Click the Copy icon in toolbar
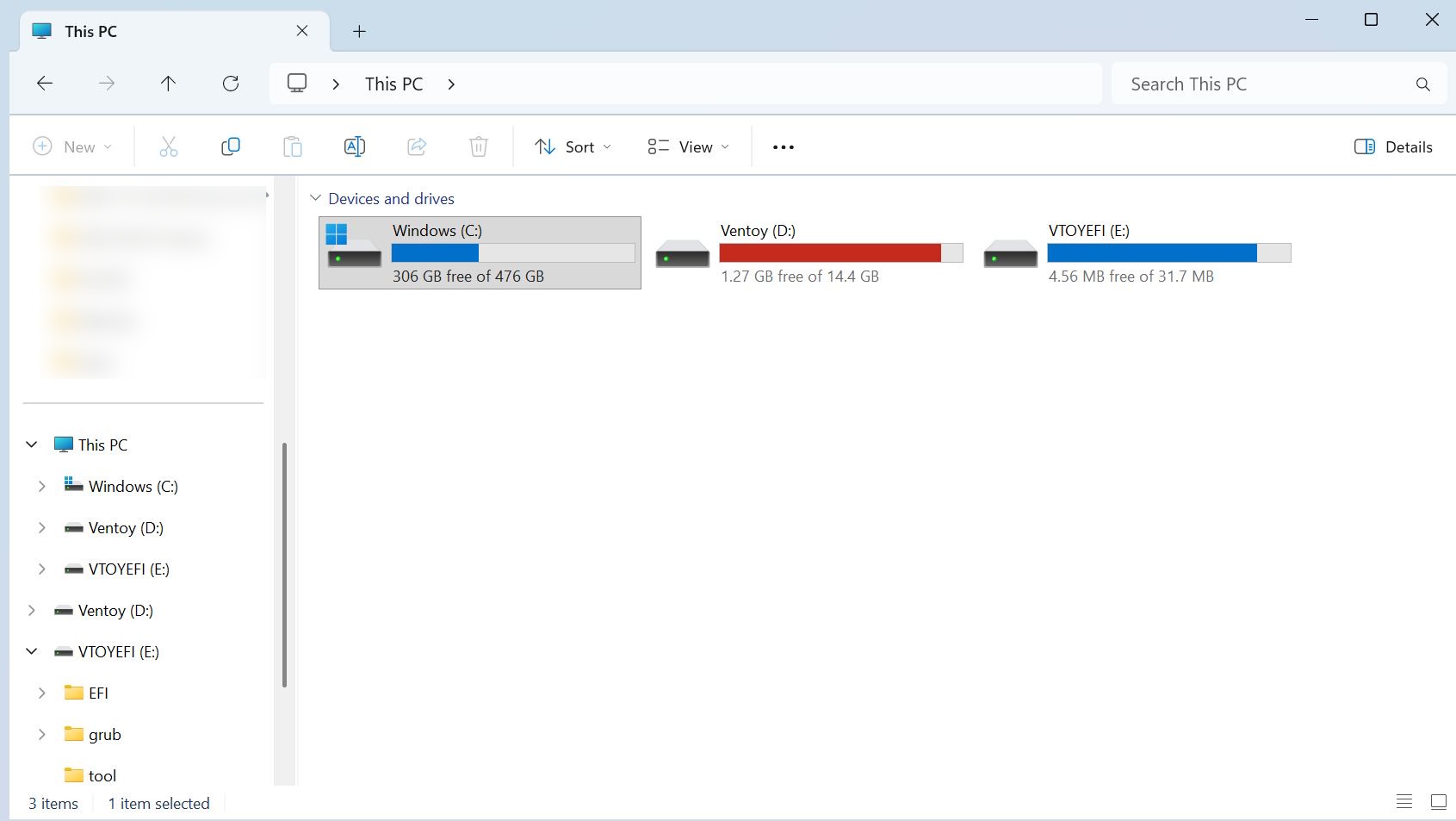Viewport: 1456px width, 821px height. 231,147
